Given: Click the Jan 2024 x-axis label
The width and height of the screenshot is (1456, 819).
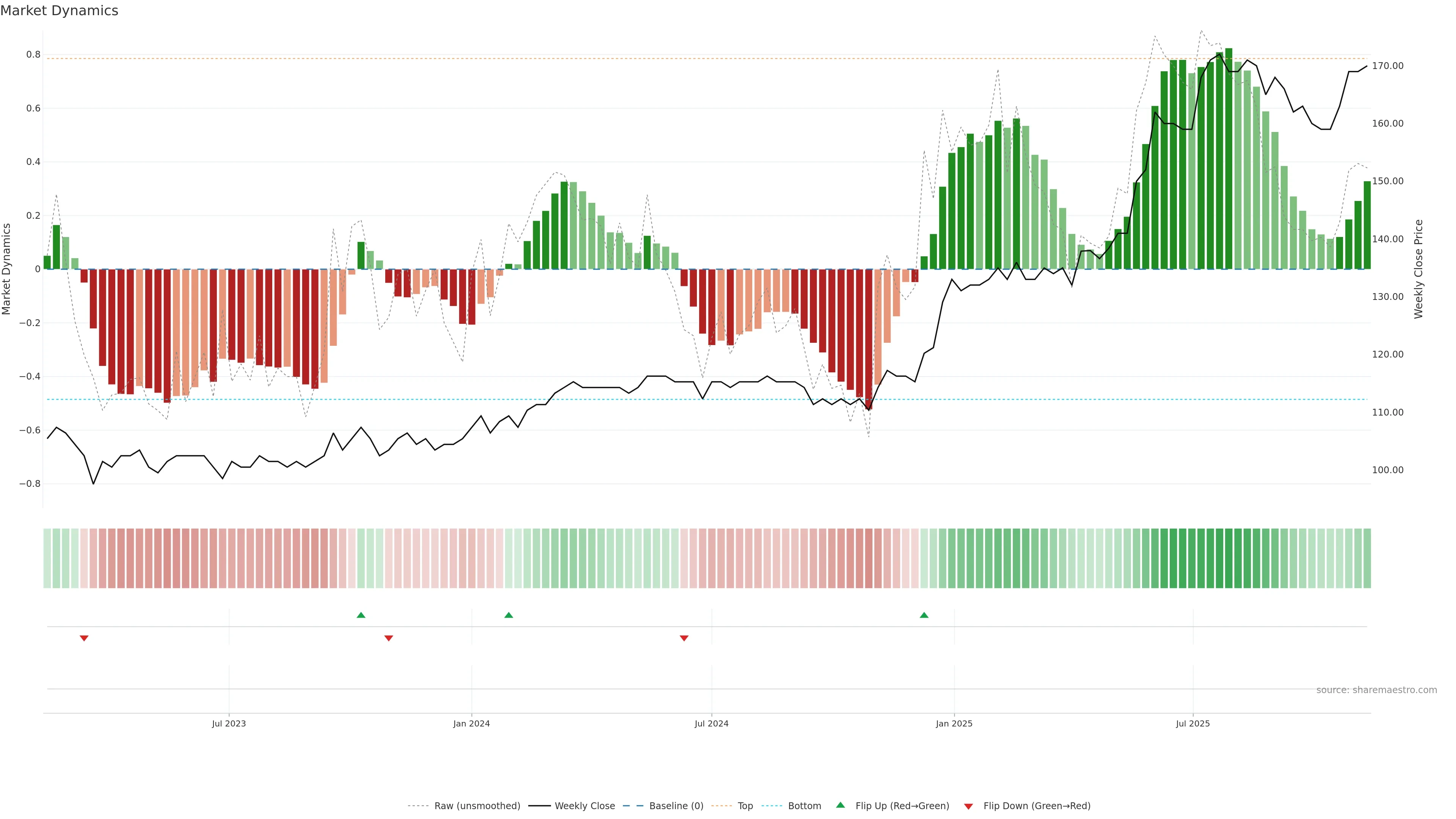Looking at the screenshot, I should click(x=471, y=723).
